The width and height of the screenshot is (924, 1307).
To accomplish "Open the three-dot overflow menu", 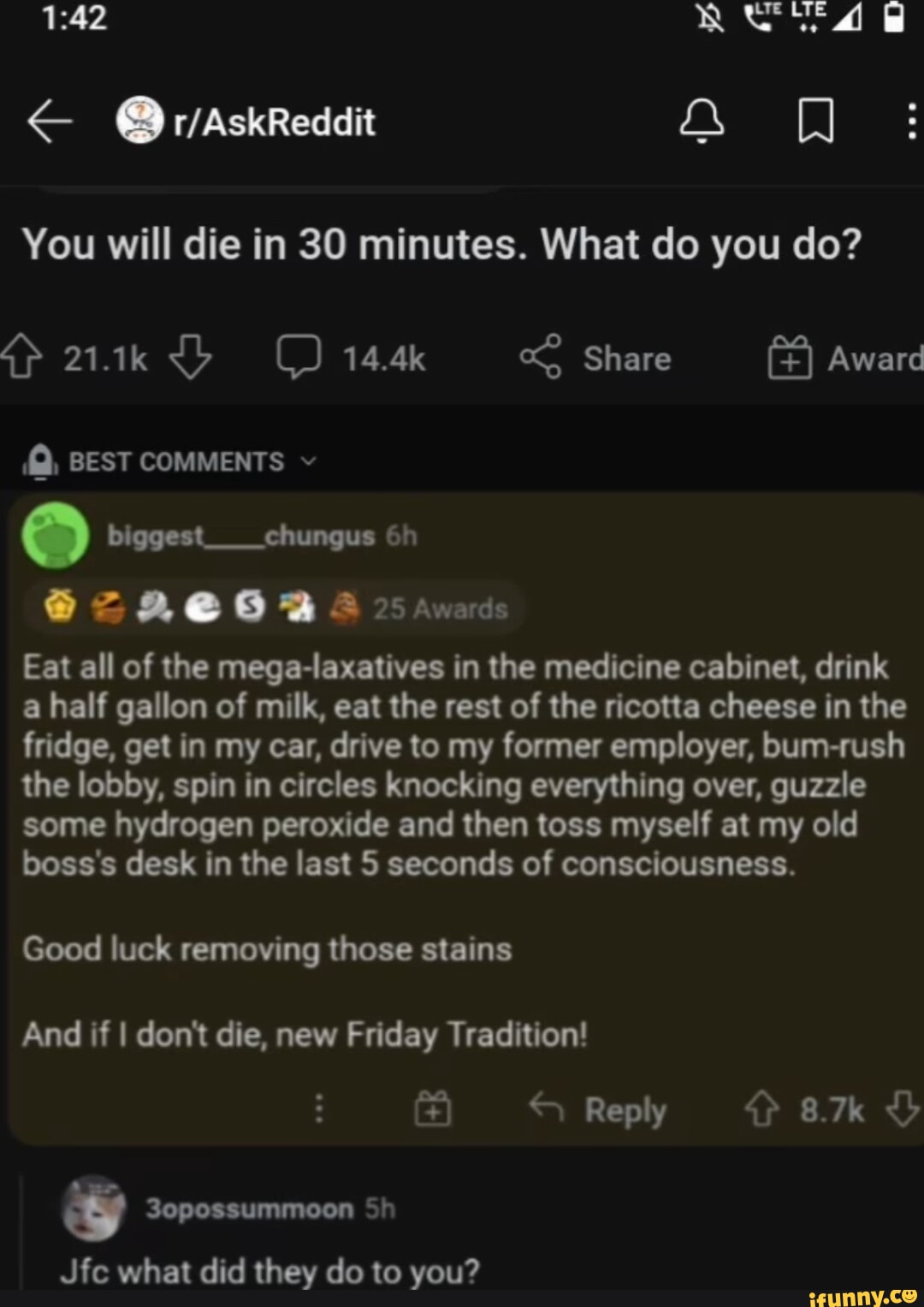I will point(911,121).
